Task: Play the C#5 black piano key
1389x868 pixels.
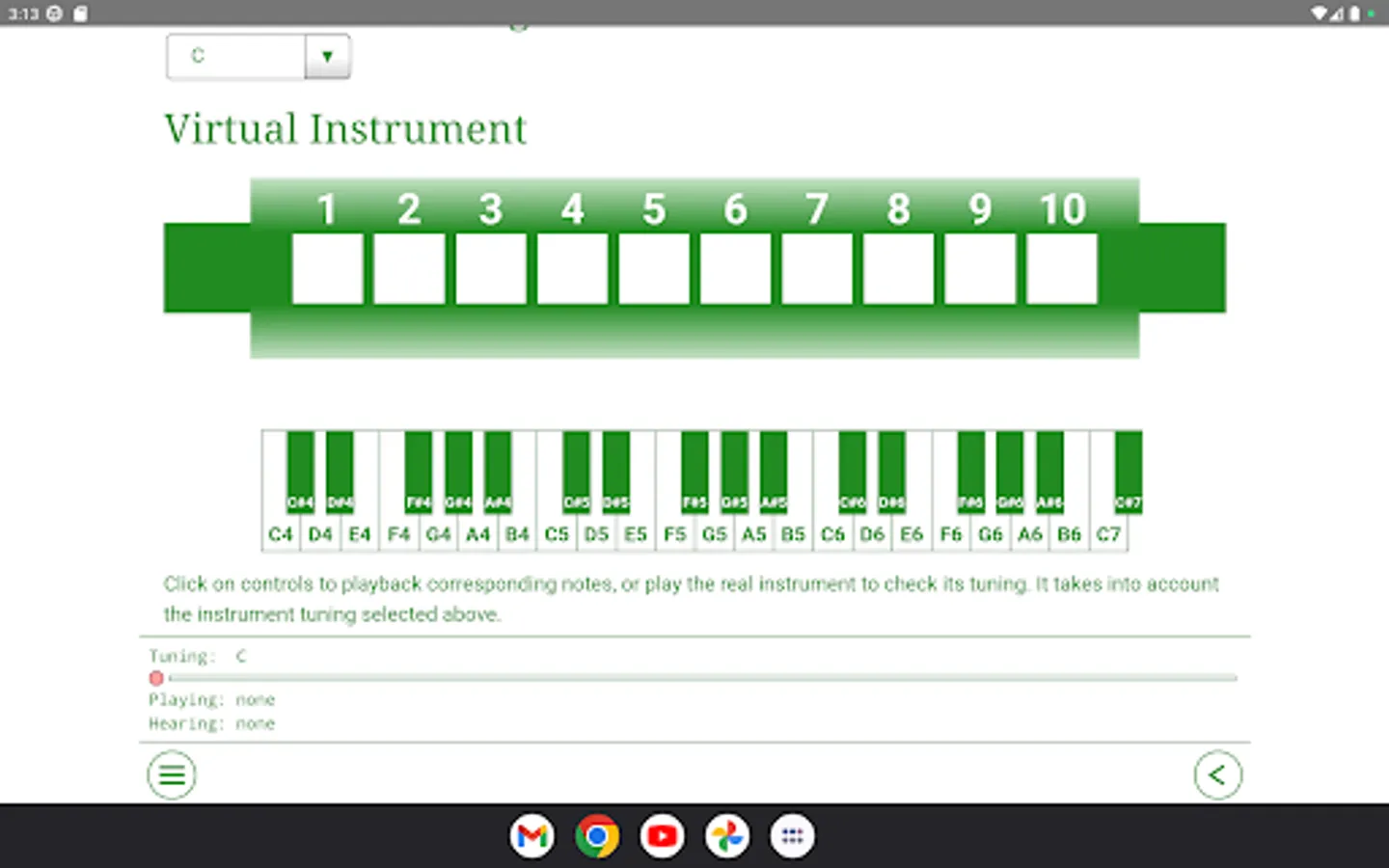Action: click(x=576, y=472)
